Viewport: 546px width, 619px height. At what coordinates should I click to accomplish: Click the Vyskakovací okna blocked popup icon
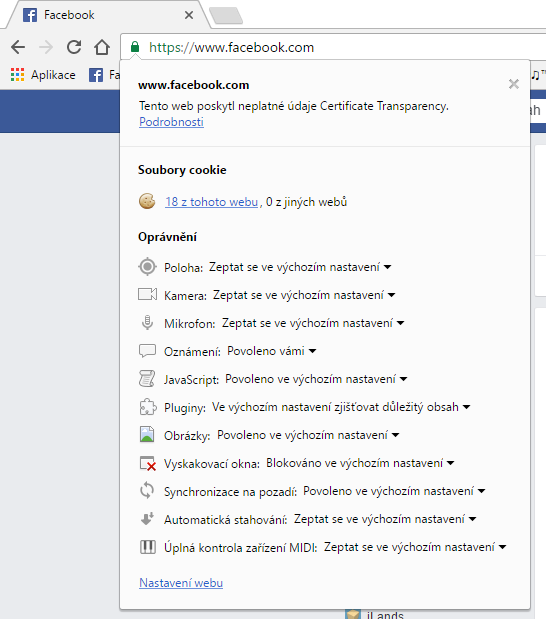(x=148, y=463)
